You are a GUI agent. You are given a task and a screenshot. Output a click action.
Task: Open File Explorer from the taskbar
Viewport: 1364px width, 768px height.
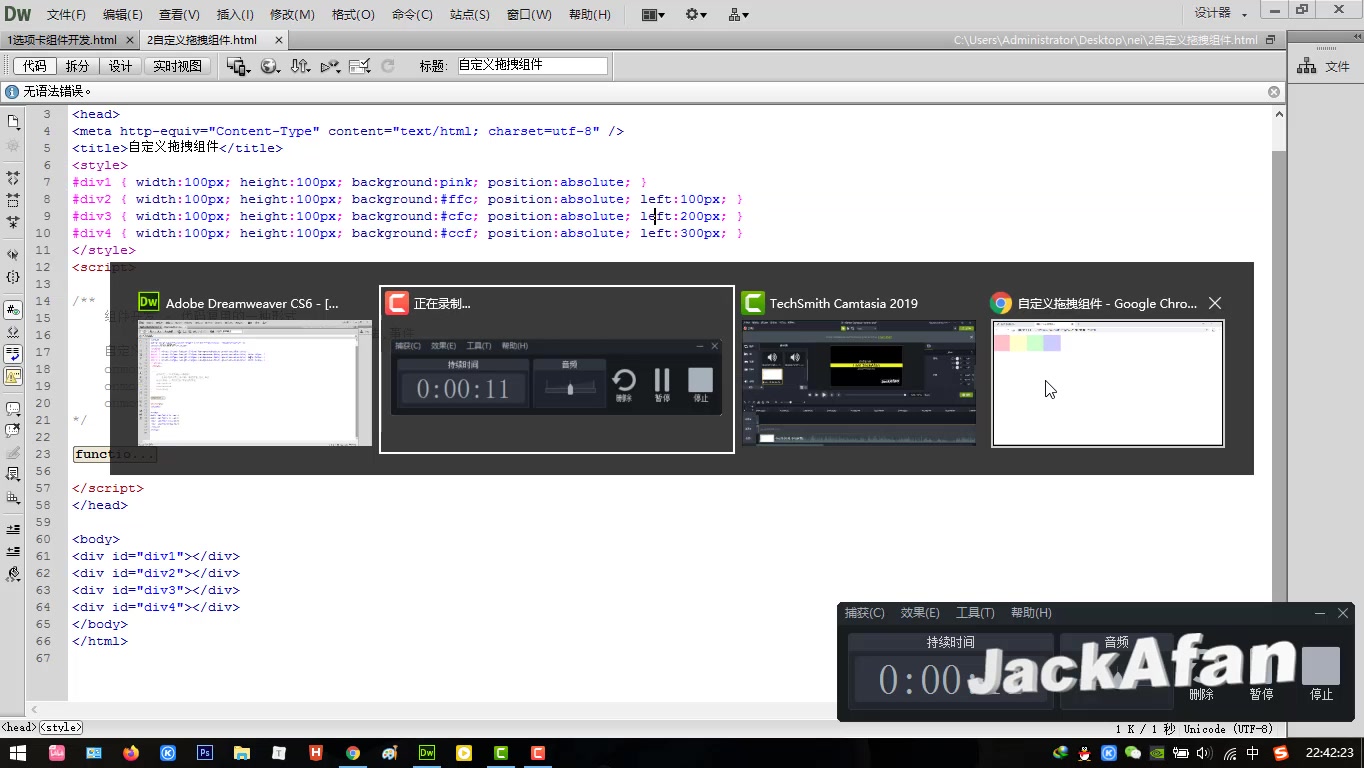point(242,753)
